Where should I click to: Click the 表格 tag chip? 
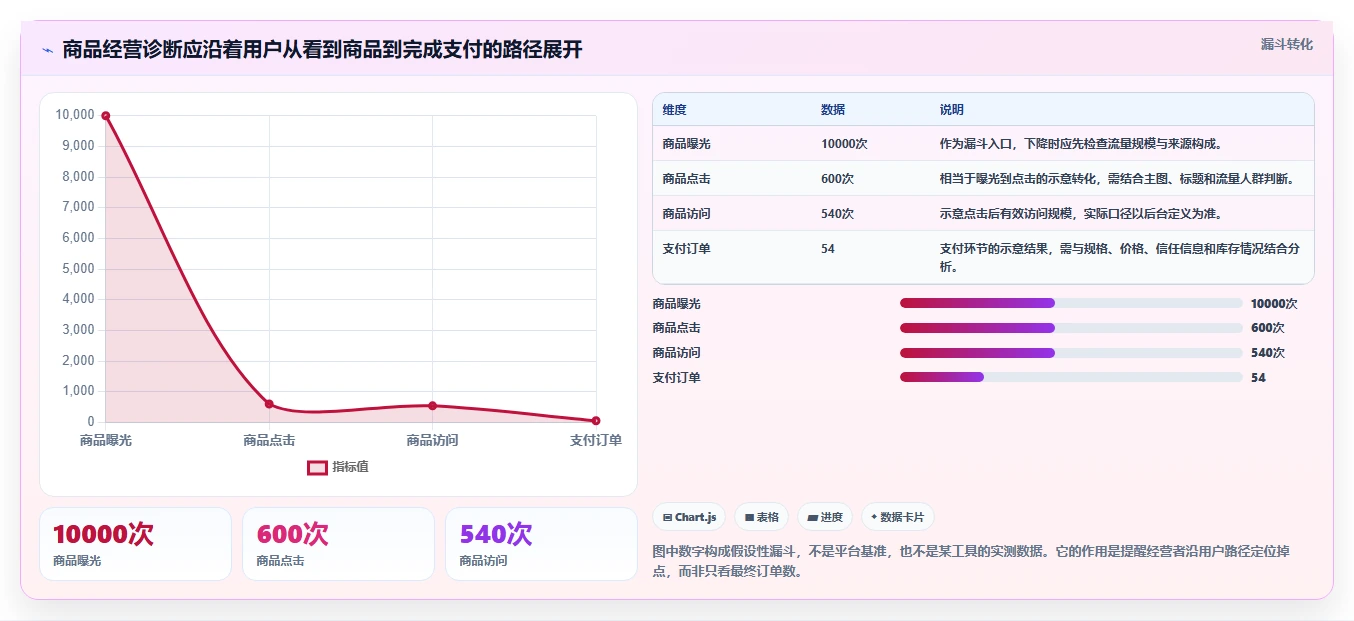pyautogui.click(x=761, y=517)
